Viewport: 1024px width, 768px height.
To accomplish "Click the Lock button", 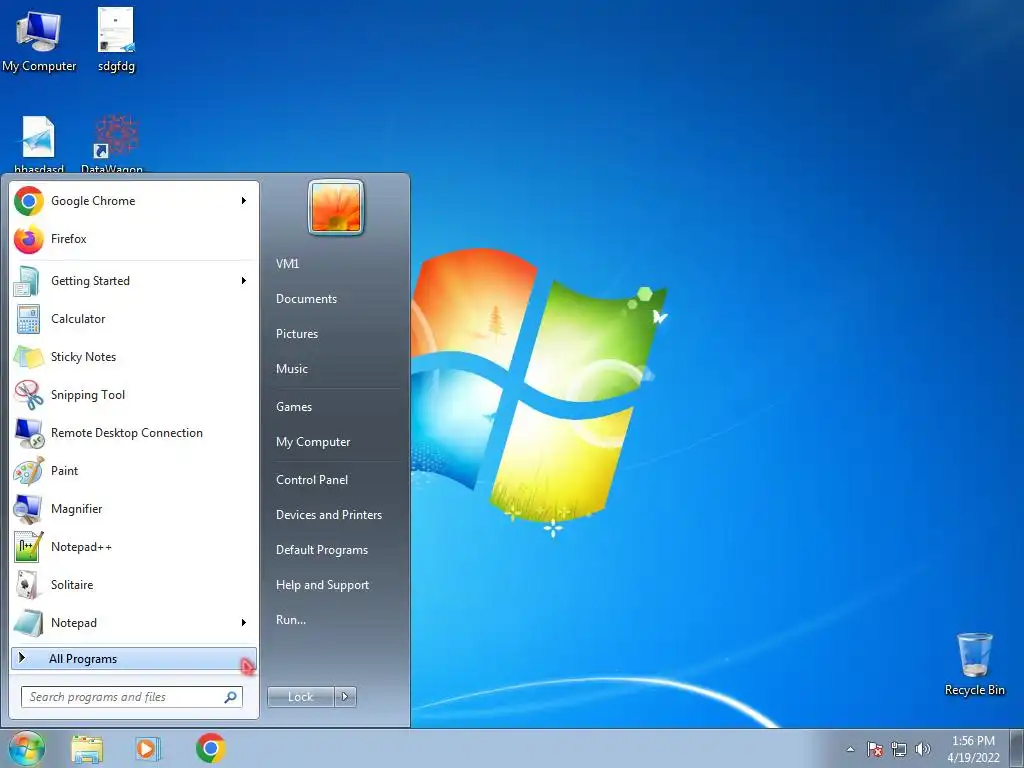I will [x=301, y=697].
